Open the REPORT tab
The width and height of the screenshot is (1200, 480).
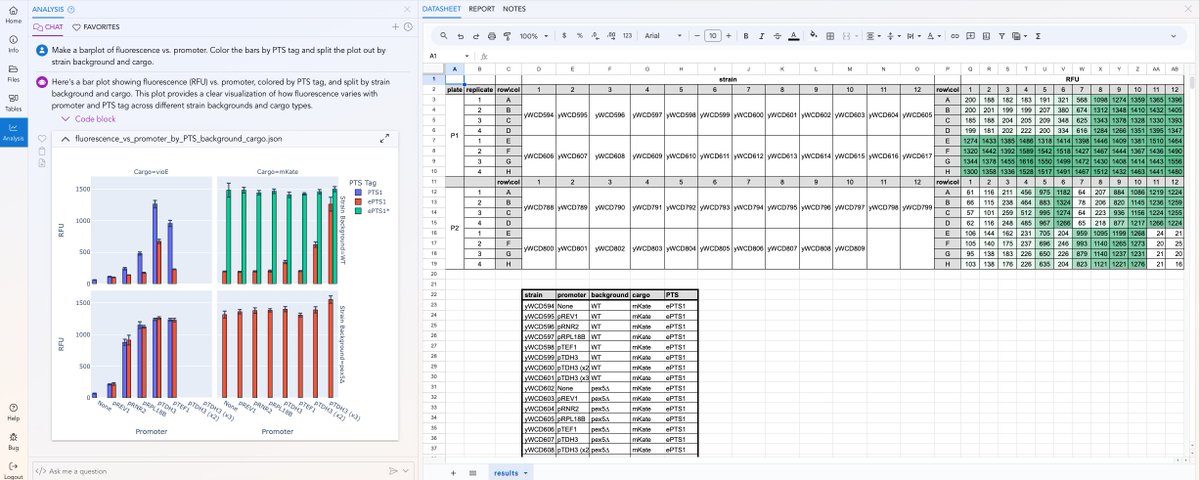pos(482,8)
